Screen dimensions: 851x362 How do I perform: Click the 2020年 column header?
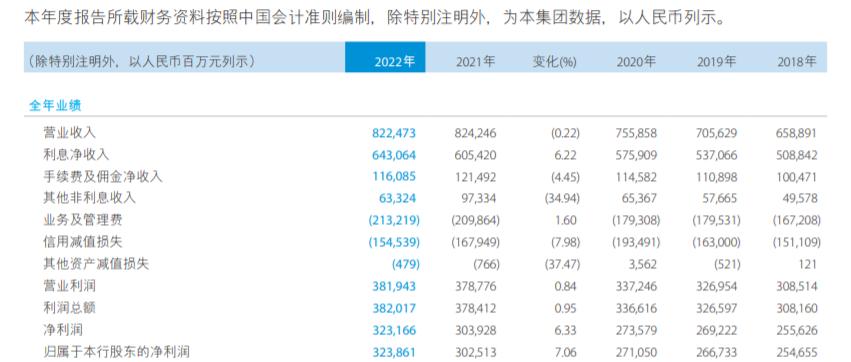pyautogui.click(x=636, y=62)
